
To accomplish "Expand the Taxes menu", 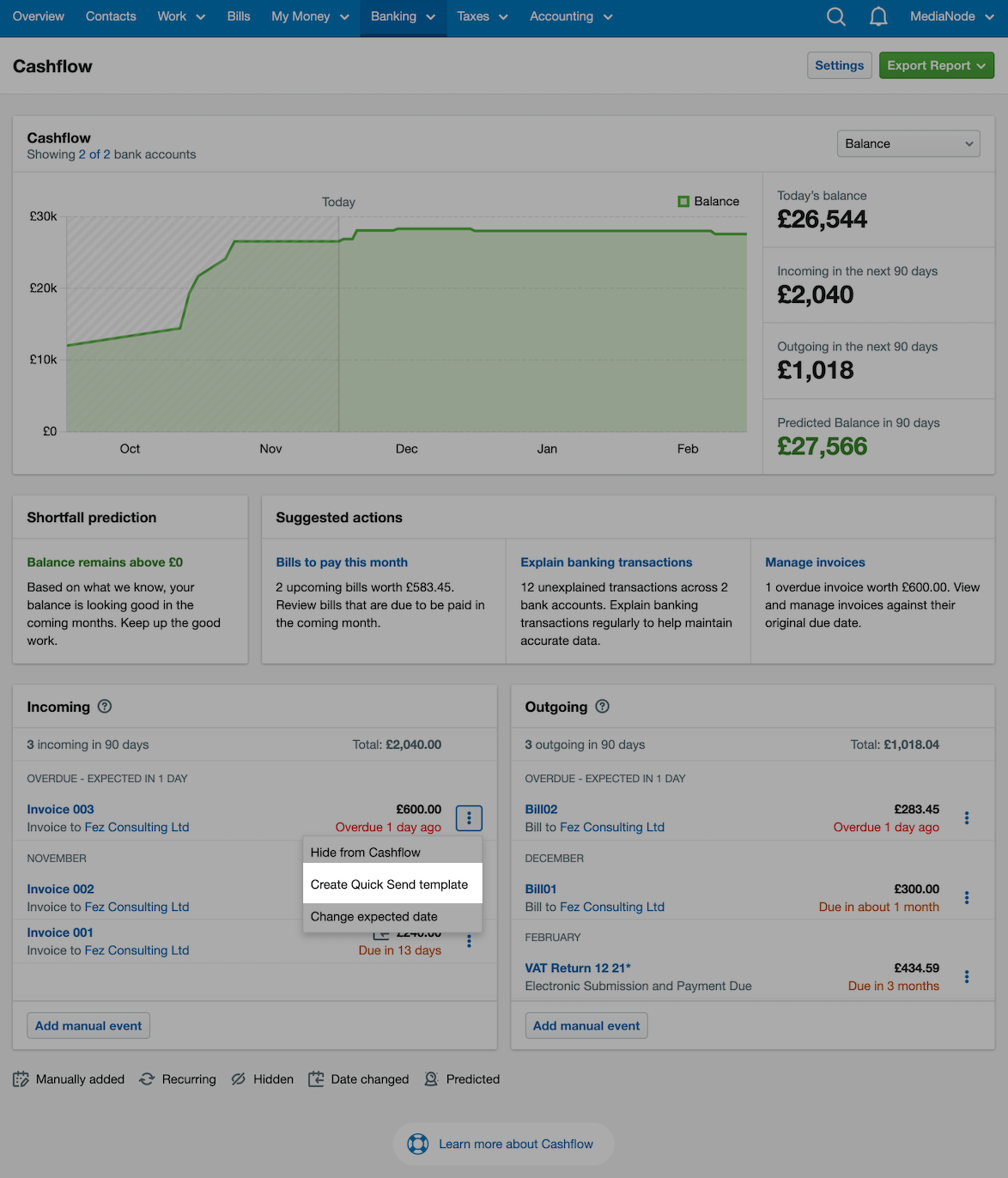I will pyautogui.click(x=483, y=16).
